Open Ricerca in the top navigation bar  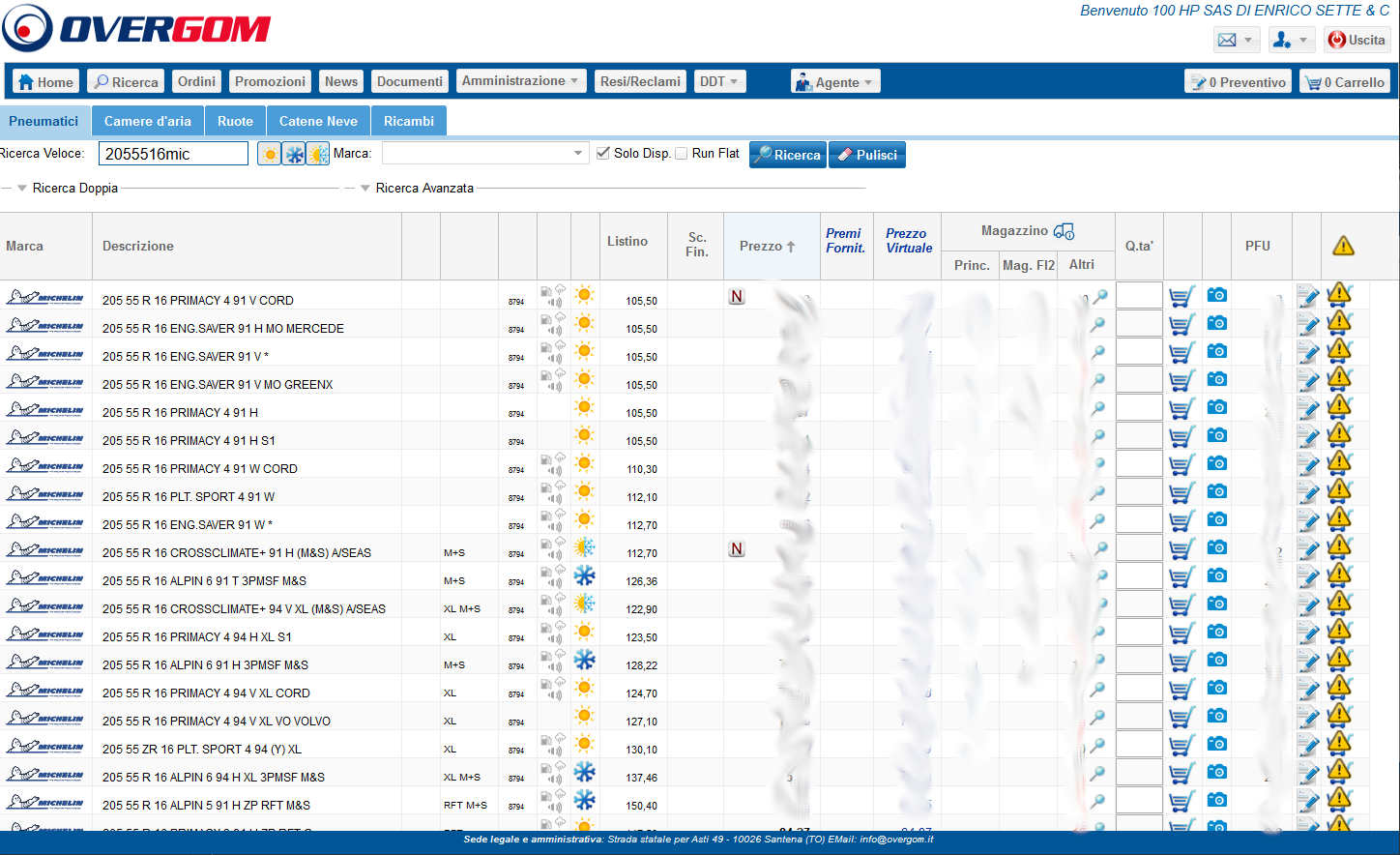126,81
